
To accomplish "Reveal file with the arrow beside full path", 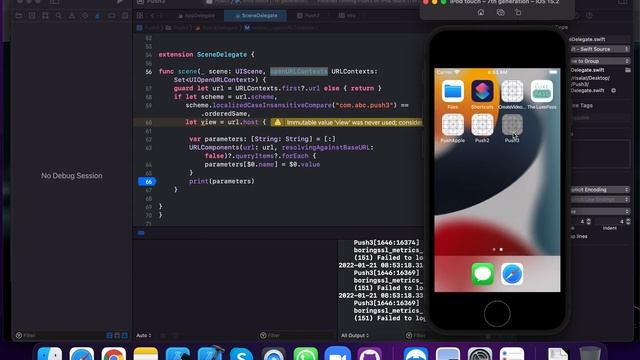I will click(613, 91).
